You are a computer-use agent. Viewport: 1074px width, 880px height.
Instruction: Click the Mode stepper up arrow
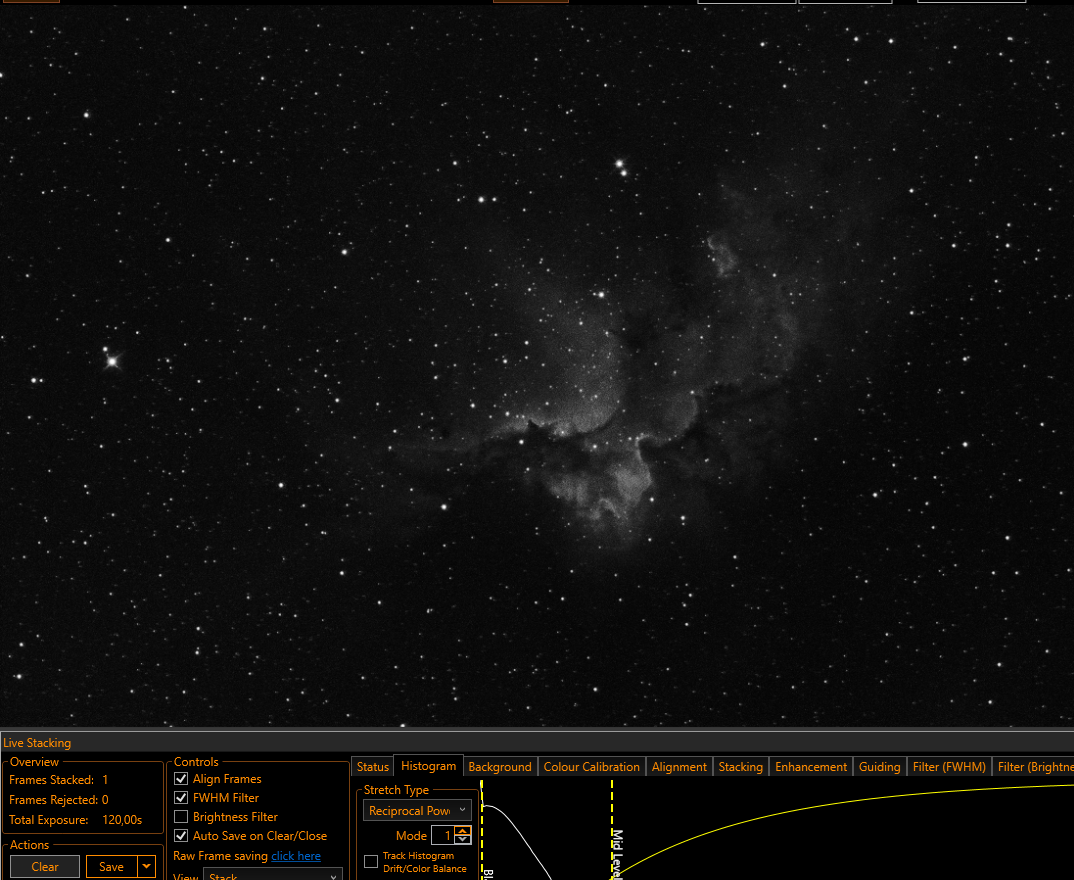point(463,831)
